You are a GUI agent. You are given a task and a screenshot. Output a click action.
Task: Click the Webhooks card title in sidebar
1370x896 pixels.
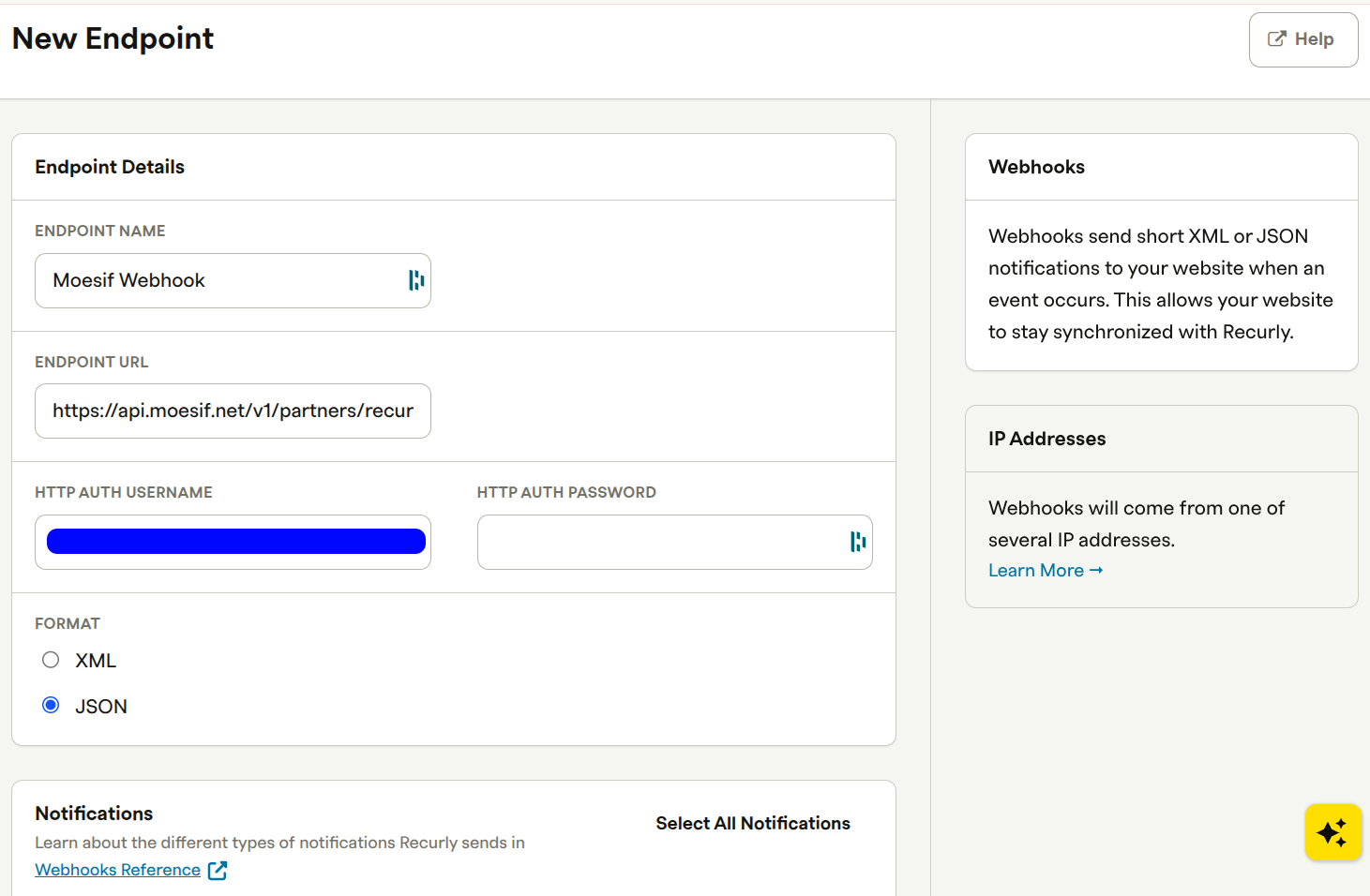(1036, 167)
